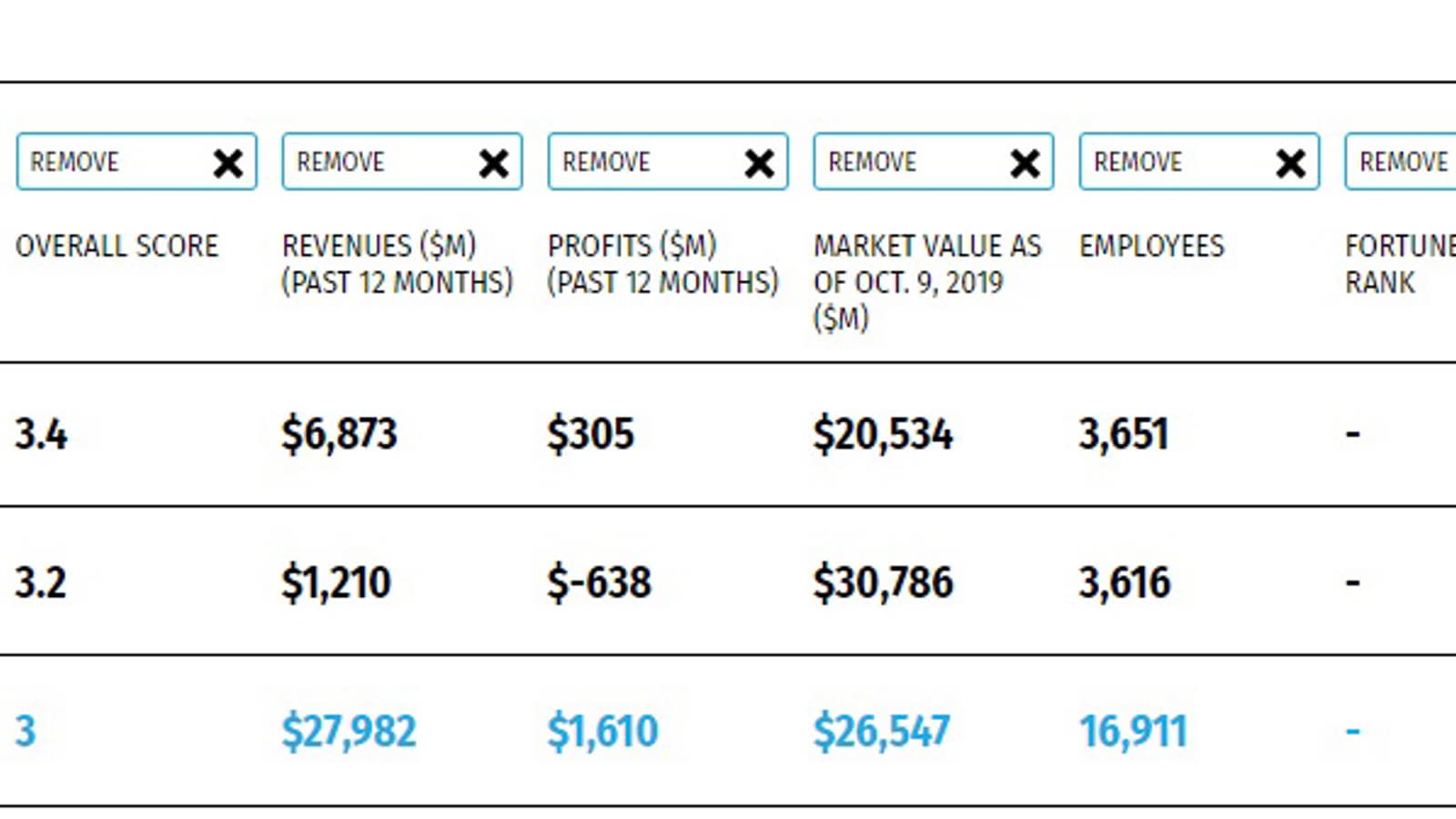This screenshot has width=1456, height=819.
Task: Select the $-638 profits cell
Action: (599, 582)
